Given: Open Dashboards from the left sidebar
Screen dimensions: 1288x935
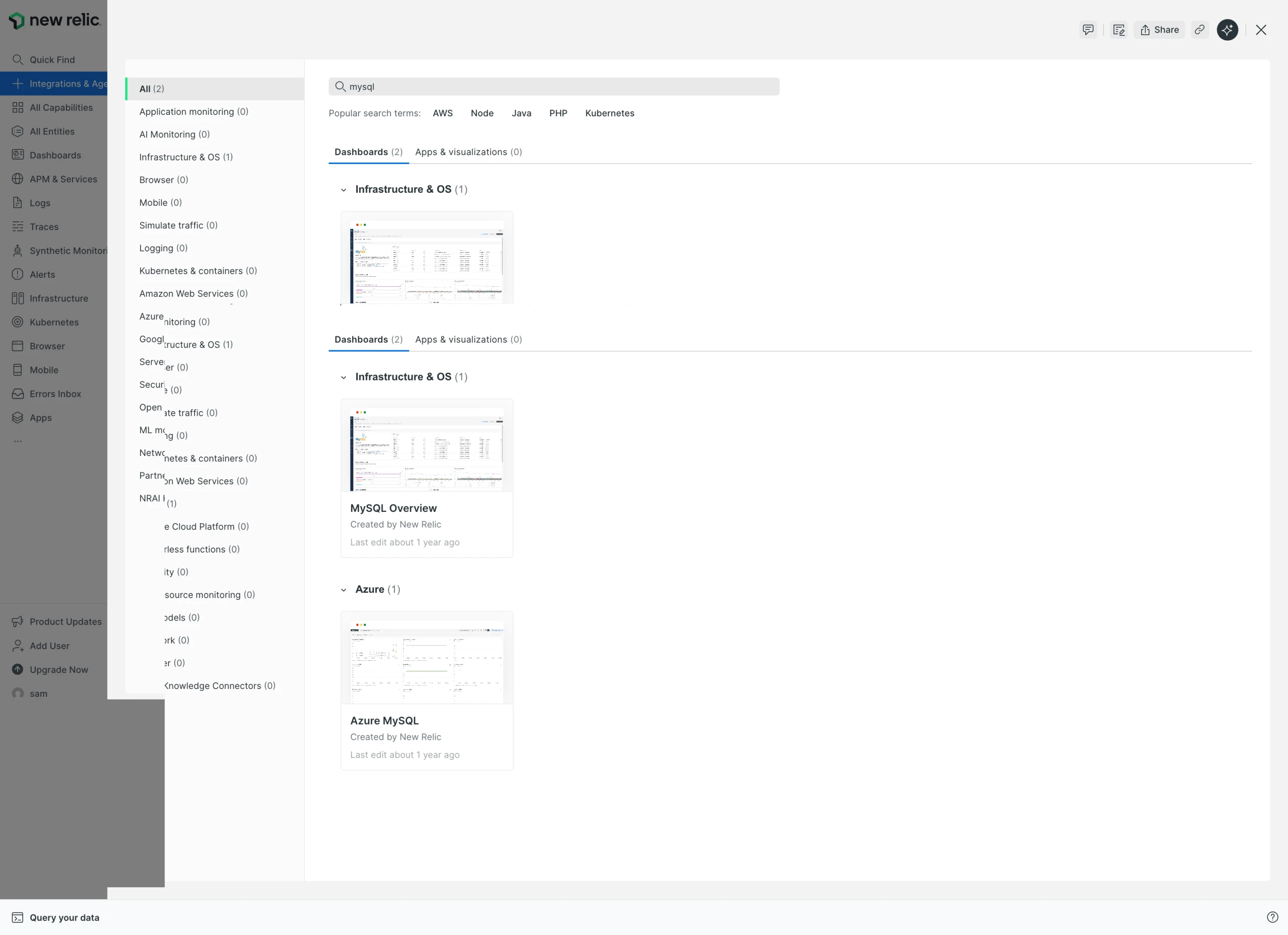Looking at the screenshot, I should click(53, 155).
